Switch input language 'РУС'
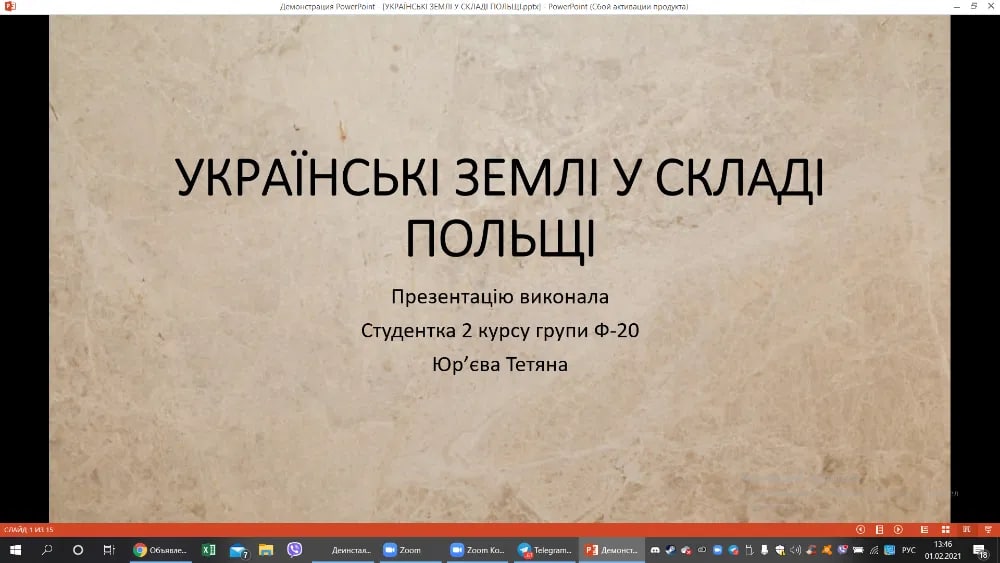 (909, 550)
